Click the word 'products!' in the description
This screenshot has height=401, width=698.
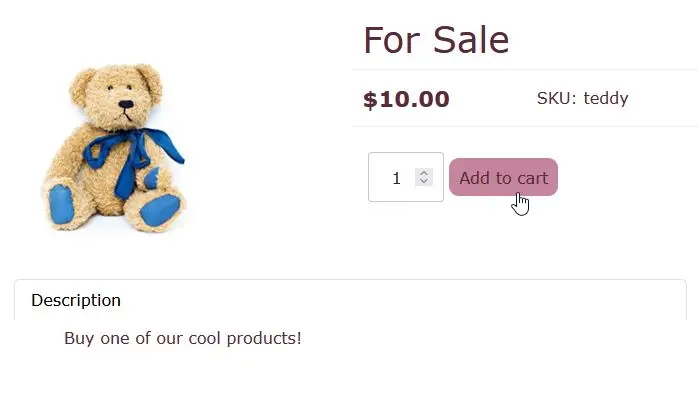[264, 339]
